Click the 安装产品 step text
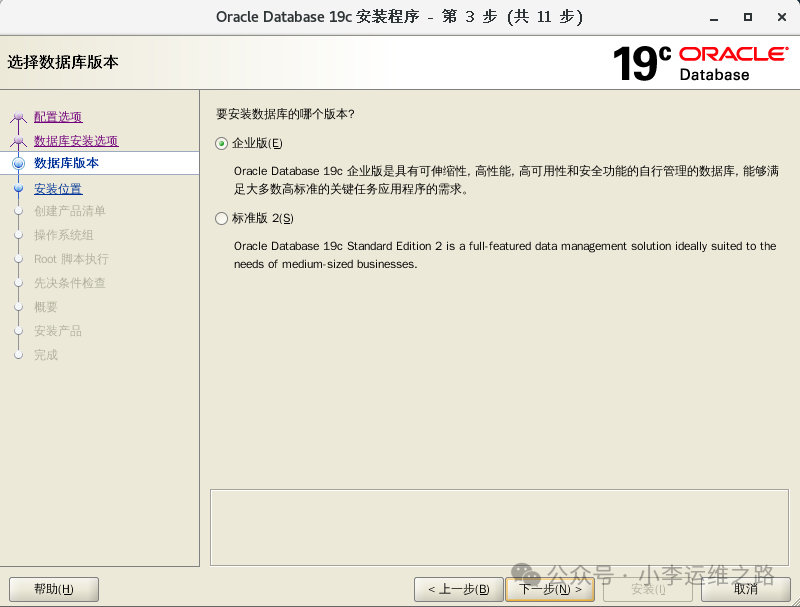This screenshot has height=607, width=800. pyautogui.click(x=58, y=331)
